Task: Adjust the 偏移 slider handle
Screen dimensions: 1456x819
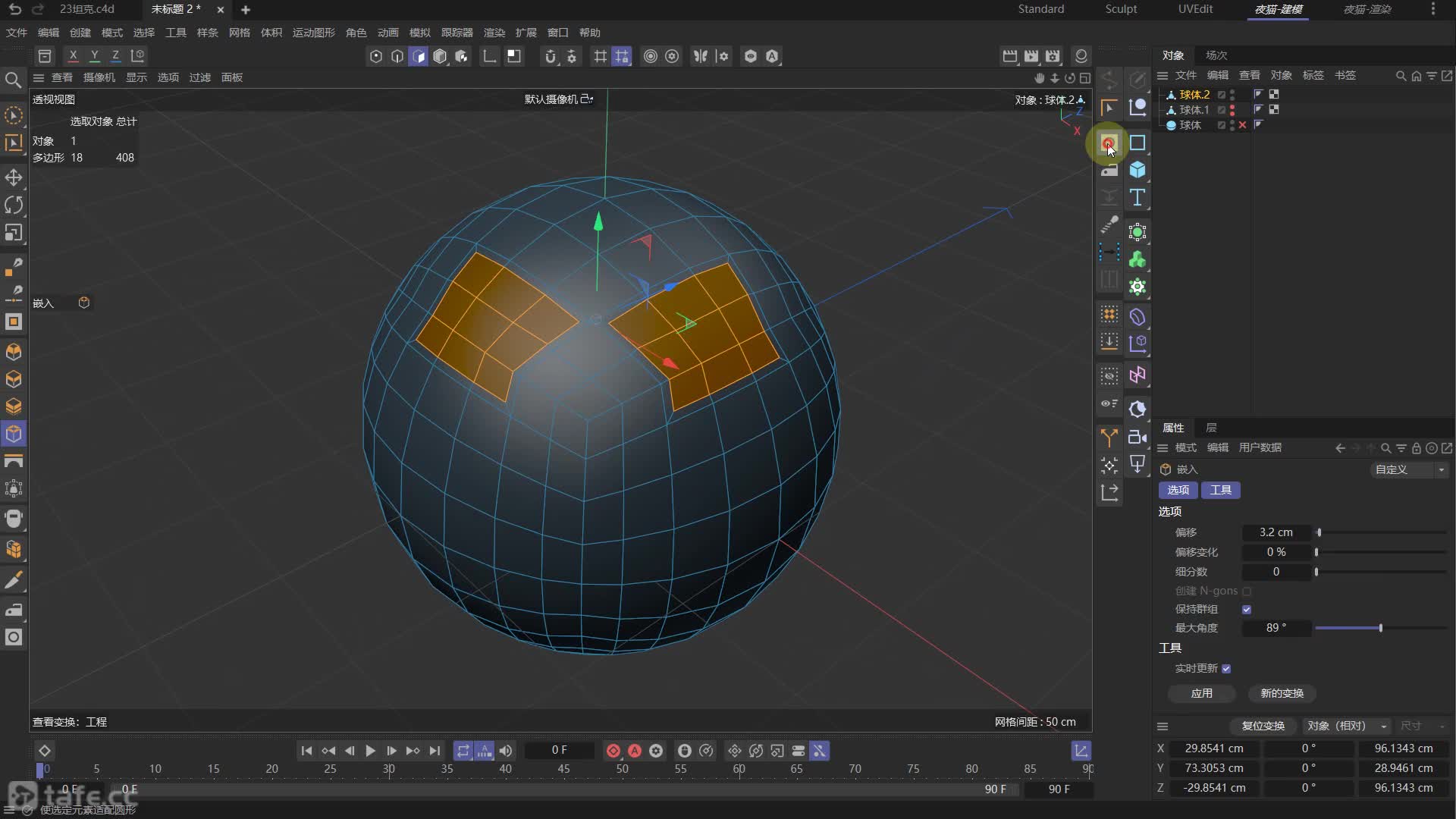Action: pos(1319,533)
